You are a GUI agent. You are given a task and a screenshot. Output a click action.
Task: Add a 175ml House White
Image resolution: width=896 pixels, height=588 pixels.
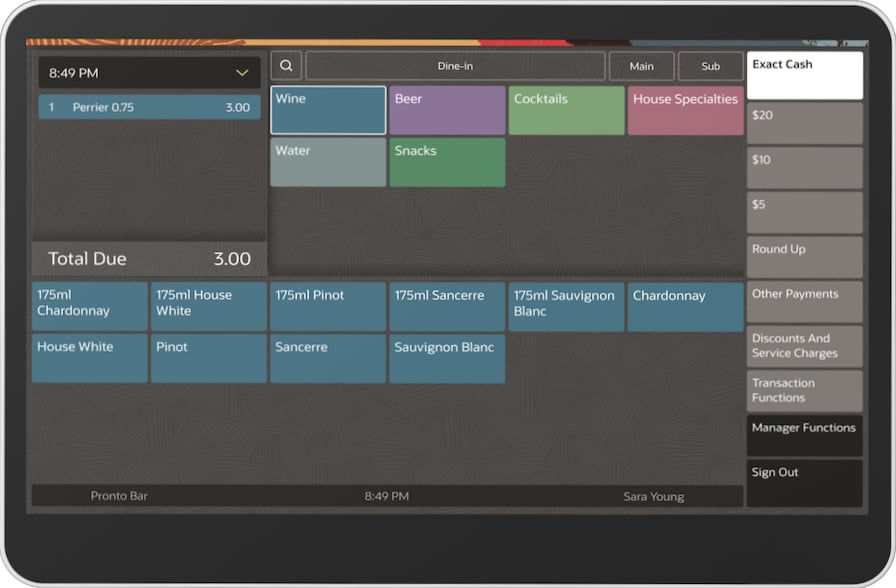pyautogui.click(x=209, y=306)
